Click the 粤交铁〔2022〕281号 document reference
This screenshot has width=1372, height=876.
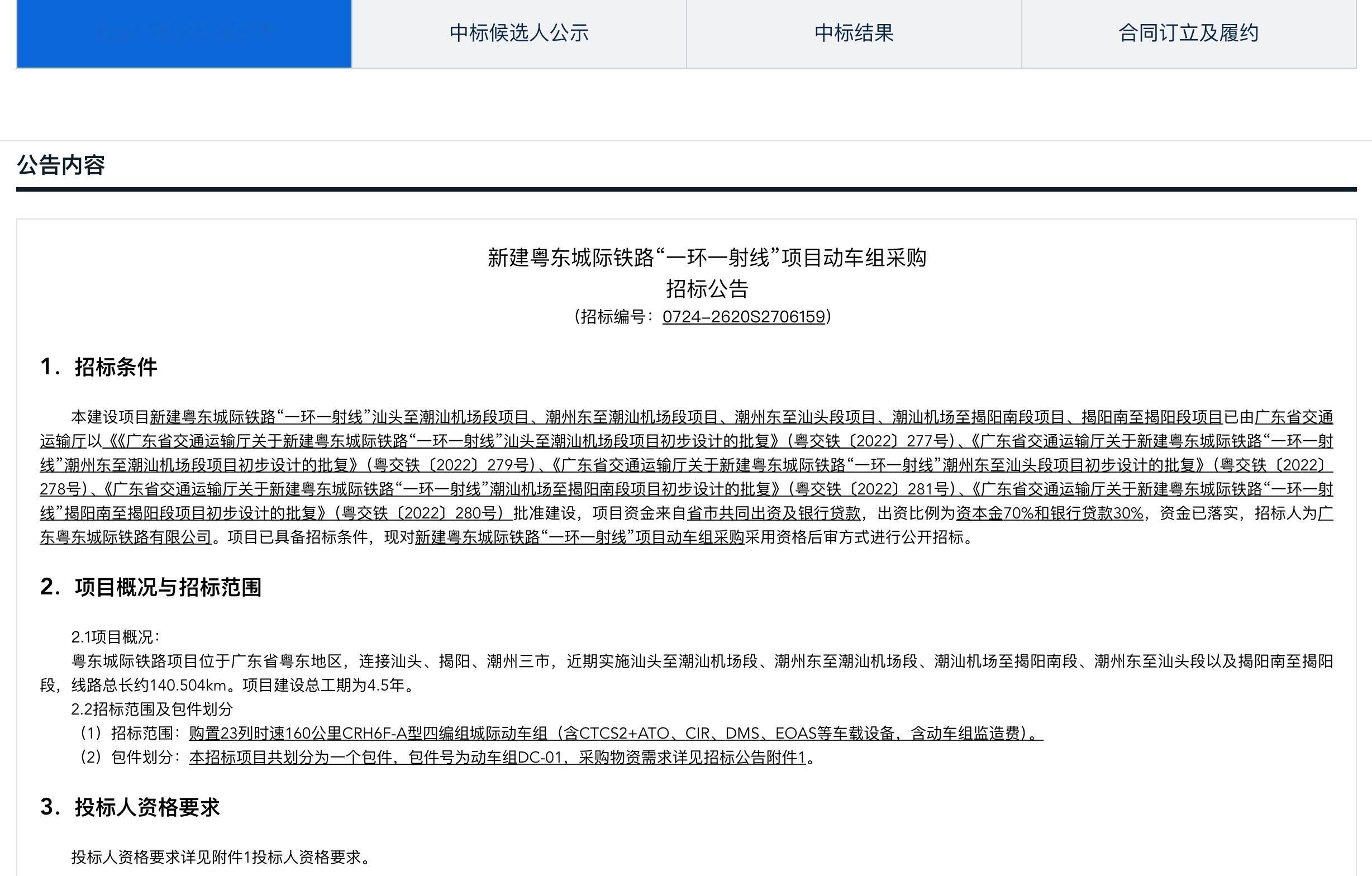873,489
